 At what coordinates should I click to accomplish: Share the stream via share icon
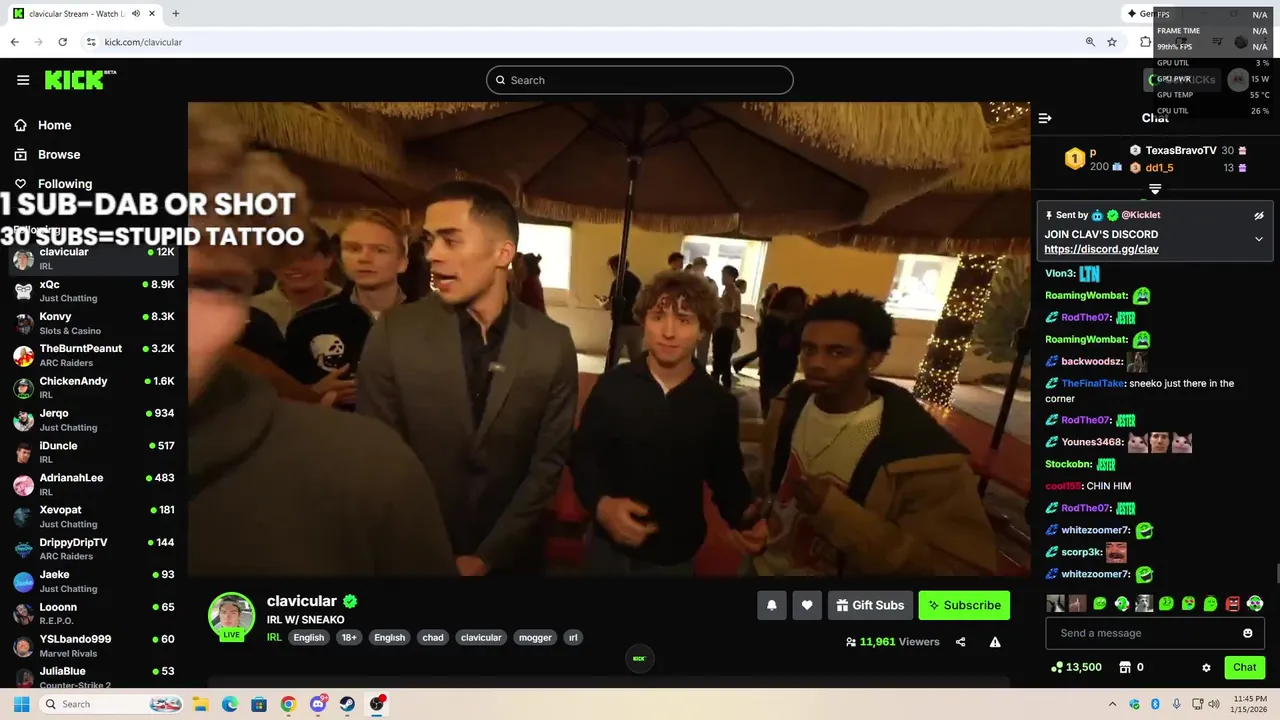click(960, 642)
